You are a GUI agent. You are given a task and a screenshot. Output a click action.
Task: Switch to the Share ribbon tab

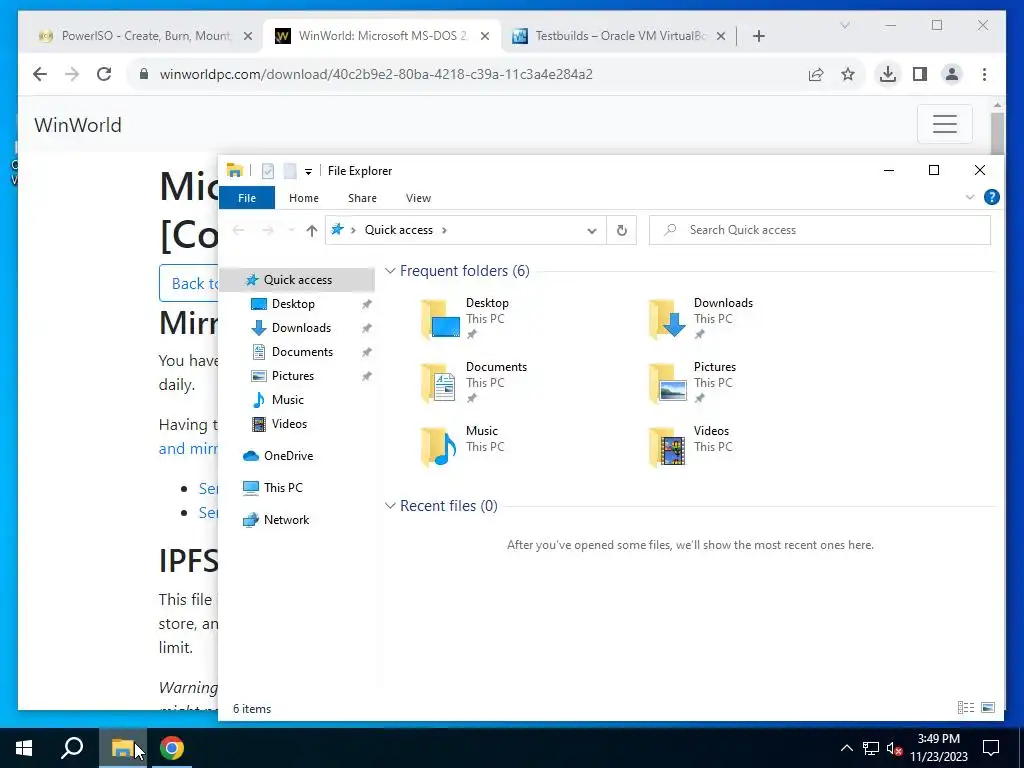pyautogui.click(x=362, y=198)
